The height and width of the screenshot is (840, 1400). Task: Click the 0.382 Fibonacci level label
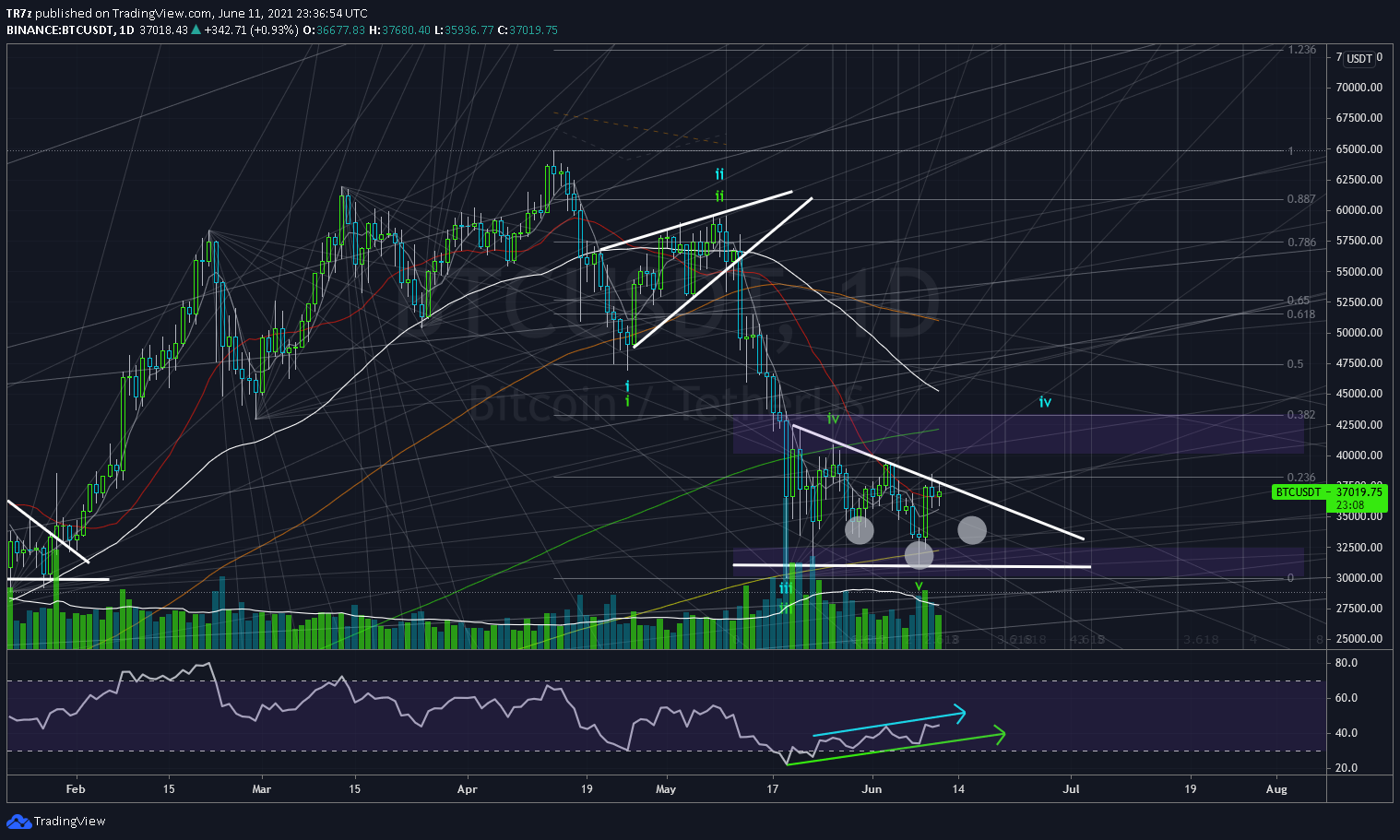pos(1302,415)
